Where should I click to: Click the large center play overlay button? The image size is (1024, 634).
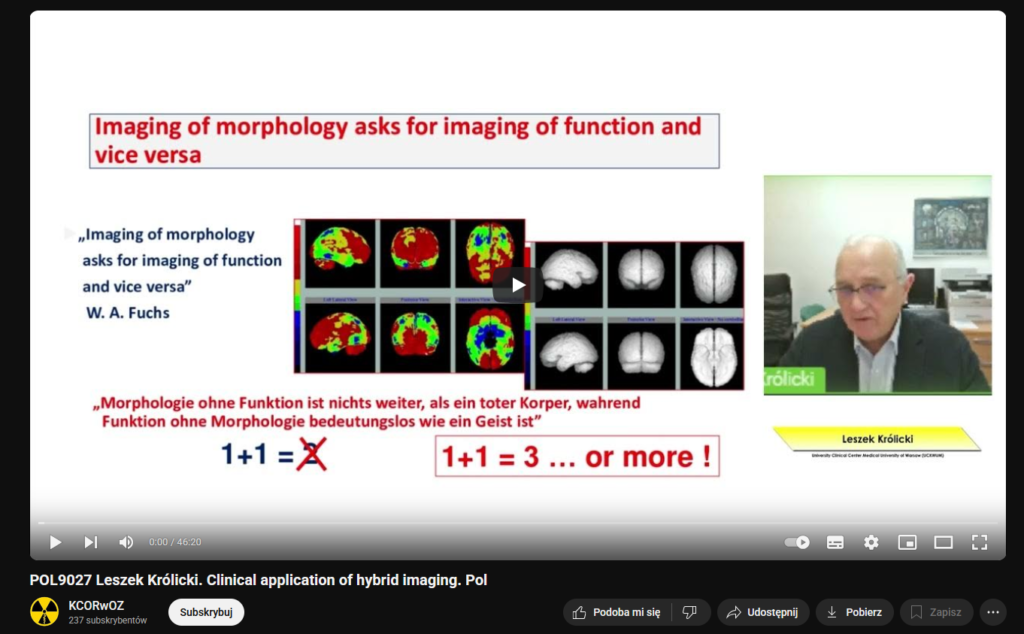(517, 285)
